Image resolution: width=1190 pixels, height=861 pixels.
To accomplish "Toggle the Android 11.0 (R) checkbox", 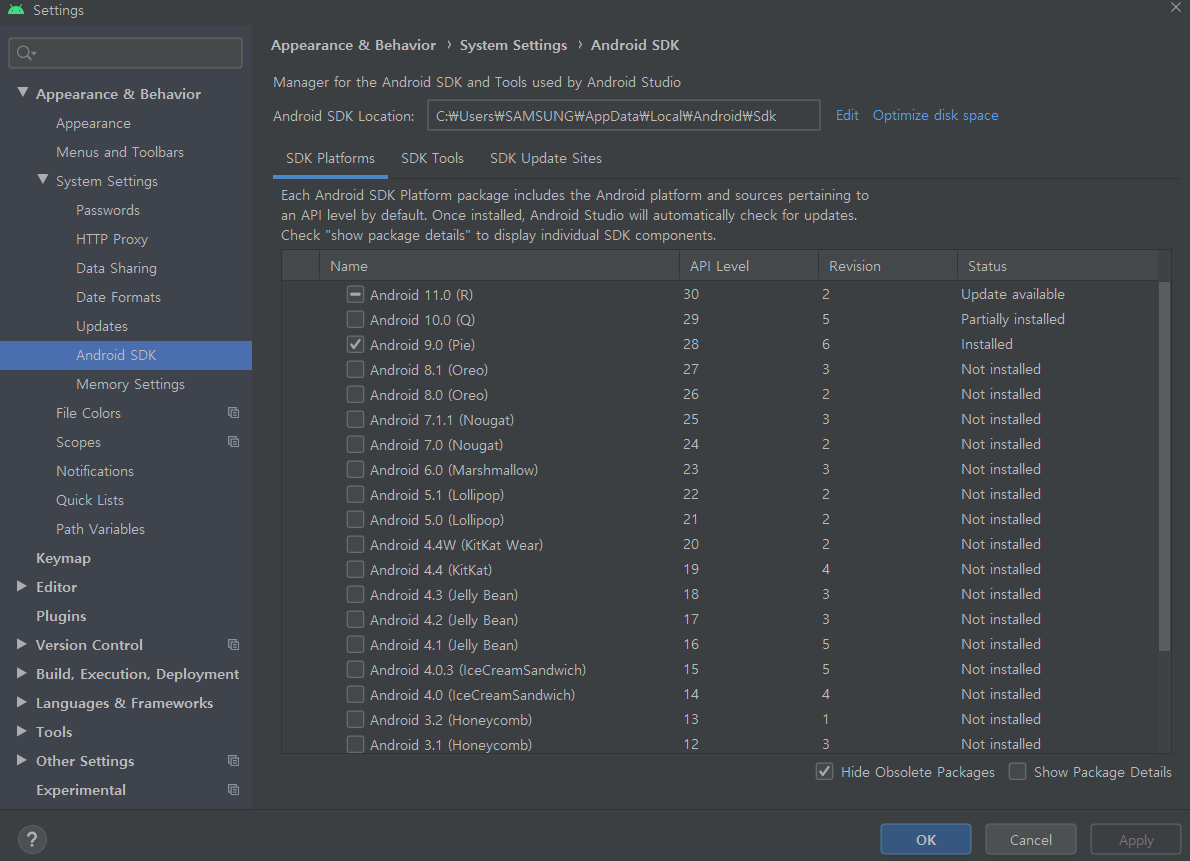I will [x=355, y=294].
